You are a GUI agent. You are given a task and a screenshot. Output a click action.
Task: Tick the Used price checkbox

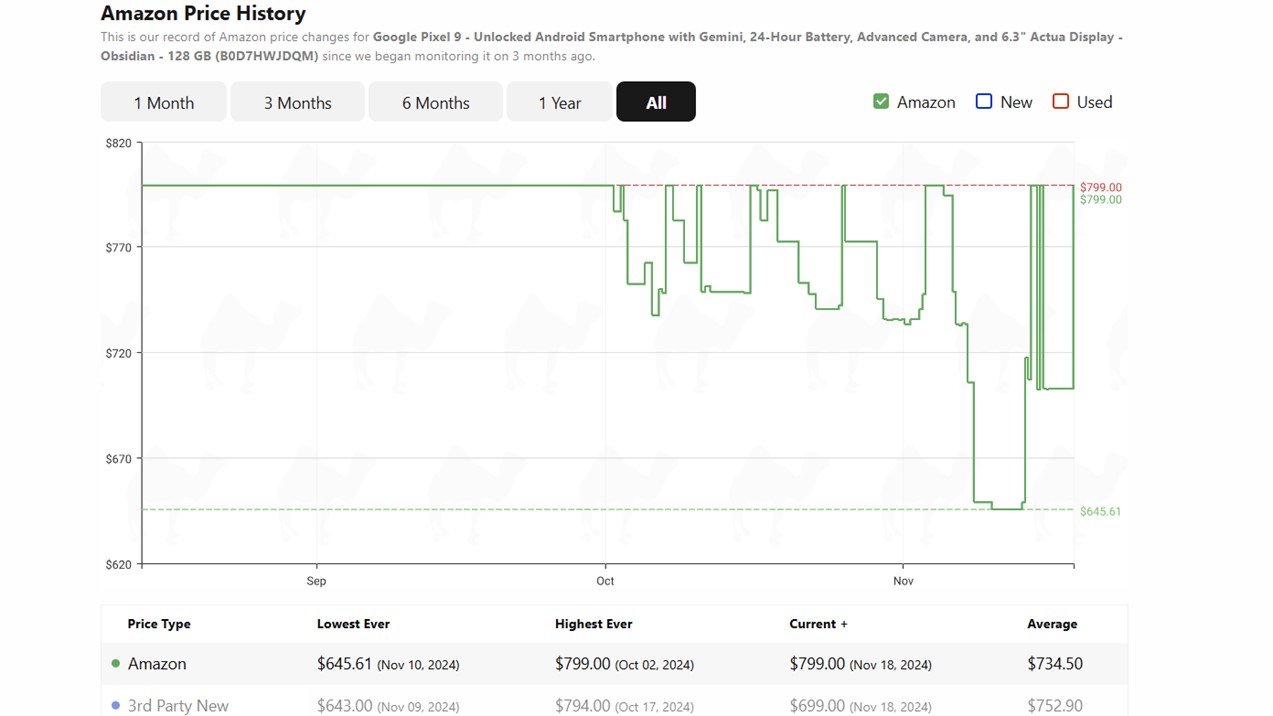[x=1061, y=102]
